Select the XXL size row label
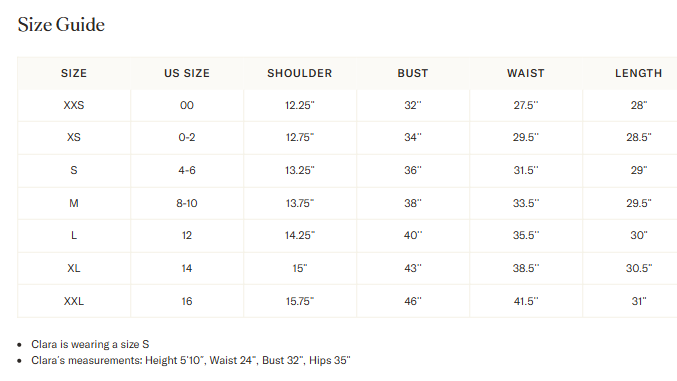Viewport: 677px width, 381px height. click(x=74, y=301)
